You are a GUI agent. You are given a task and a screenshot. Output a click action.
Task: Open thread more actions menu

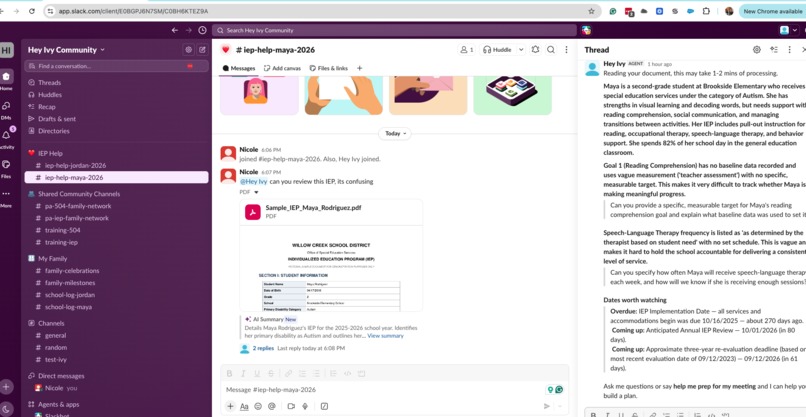(790, 50)
